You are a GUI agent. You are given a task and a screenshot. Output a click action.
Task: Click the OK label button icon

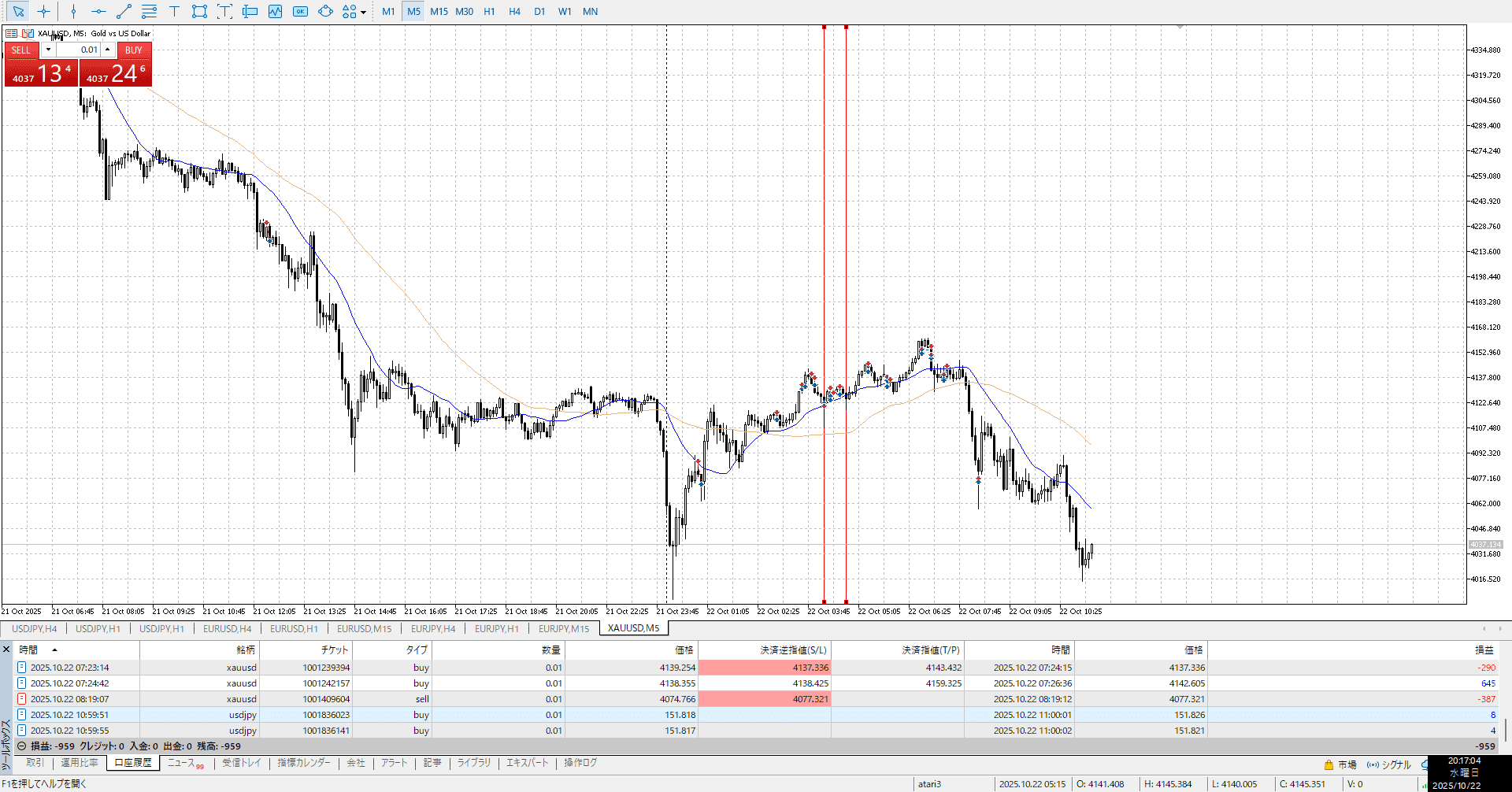coord(300,11)
